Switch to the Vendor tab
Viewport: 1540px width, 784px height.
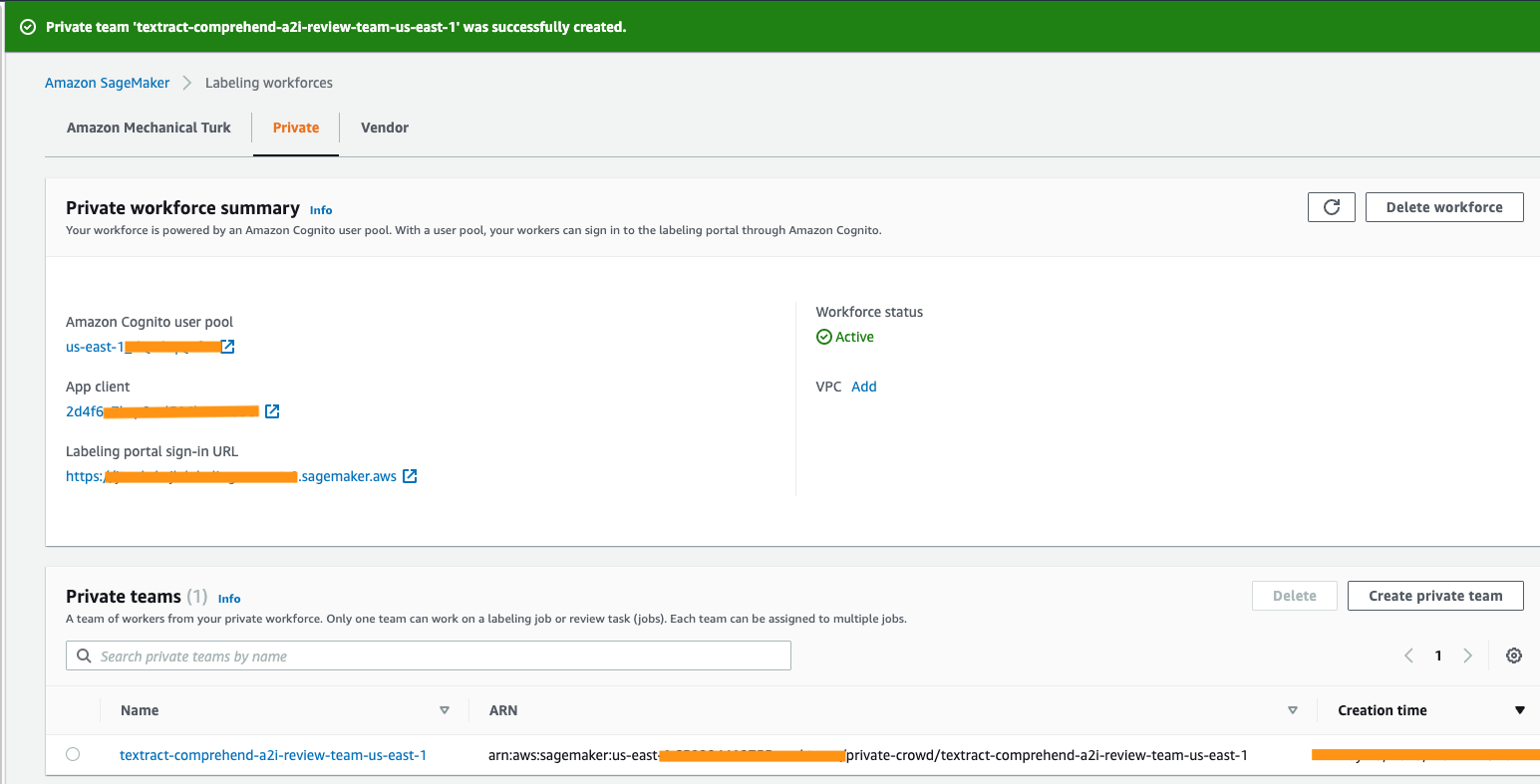pos(385,128)
